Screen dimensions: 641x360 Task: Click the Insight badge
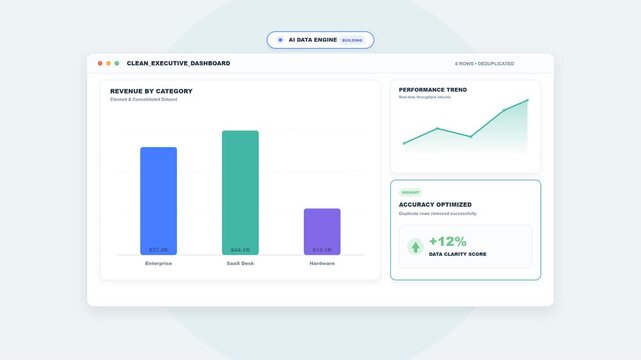[410, 192]
